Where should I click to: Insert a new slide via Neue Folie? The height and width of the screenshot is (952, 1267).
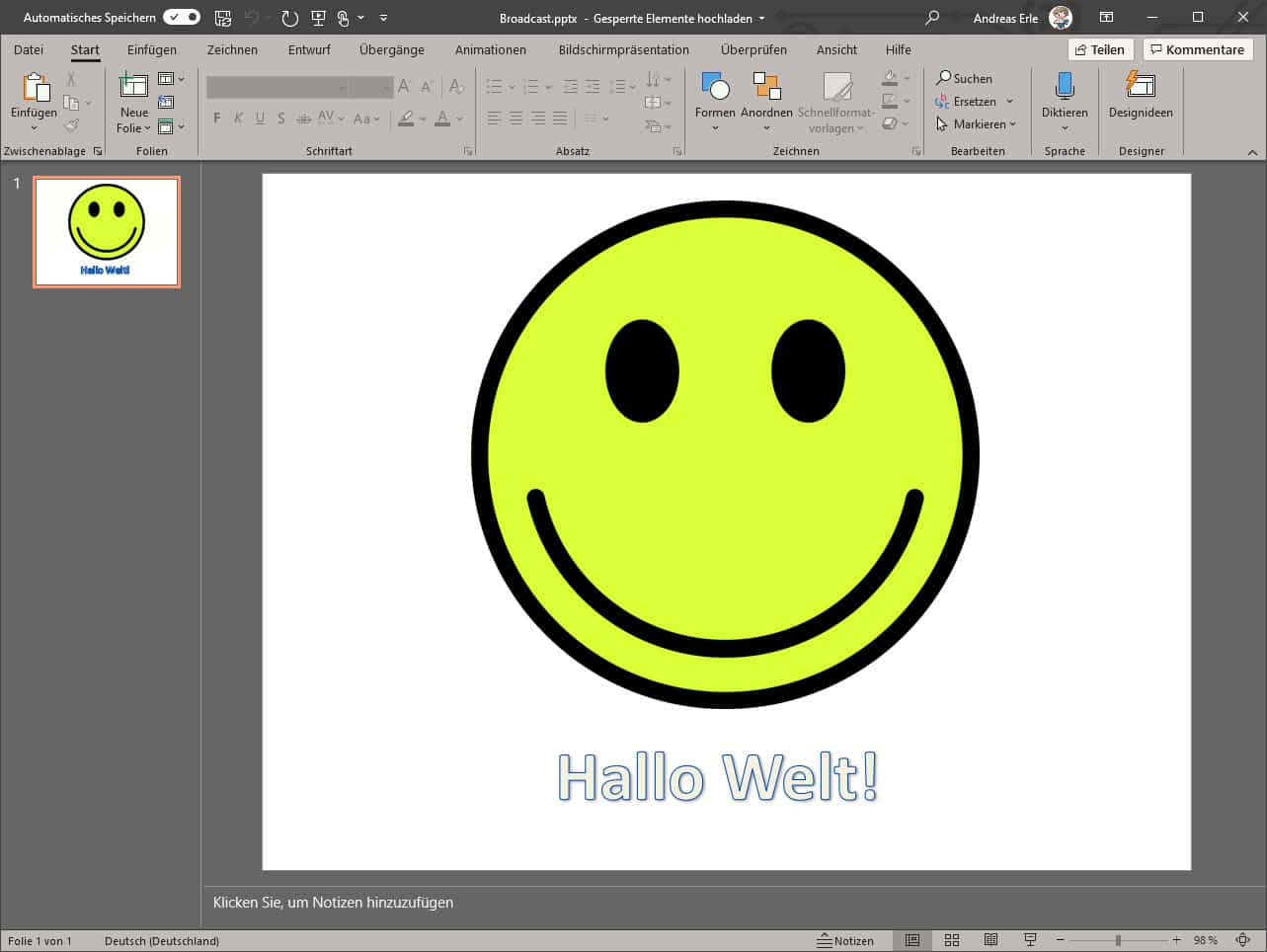tap(133, 87)
